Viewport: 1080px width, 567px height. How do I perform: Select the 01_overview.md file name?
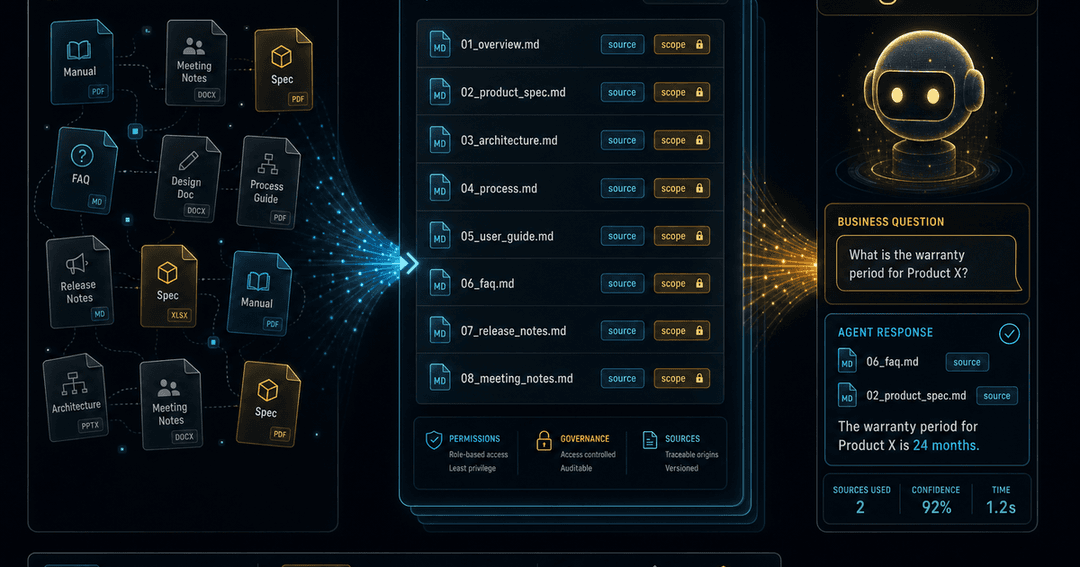click(x=500, y=45)
